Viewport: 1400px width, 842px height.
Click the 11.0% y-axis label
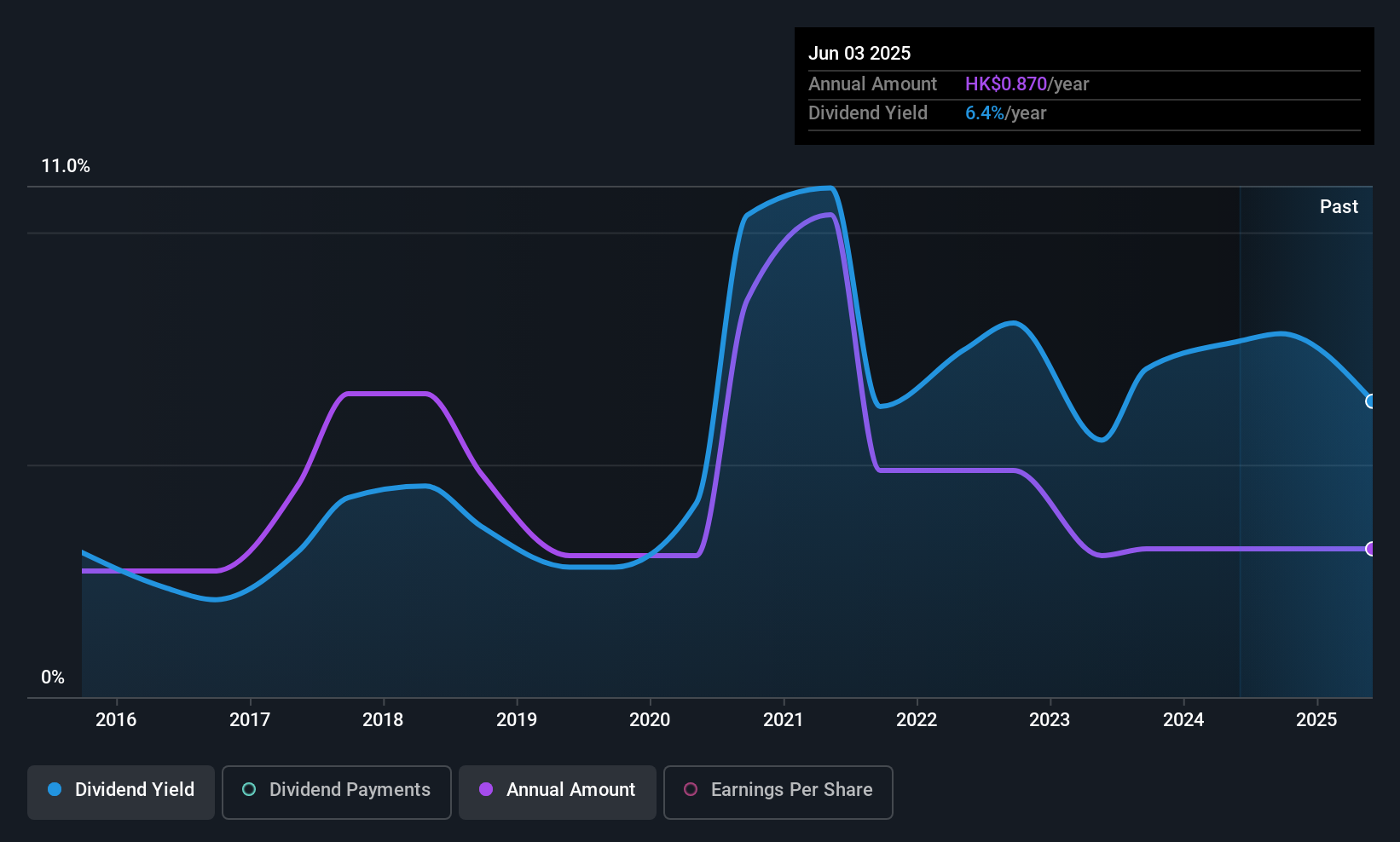66,166
